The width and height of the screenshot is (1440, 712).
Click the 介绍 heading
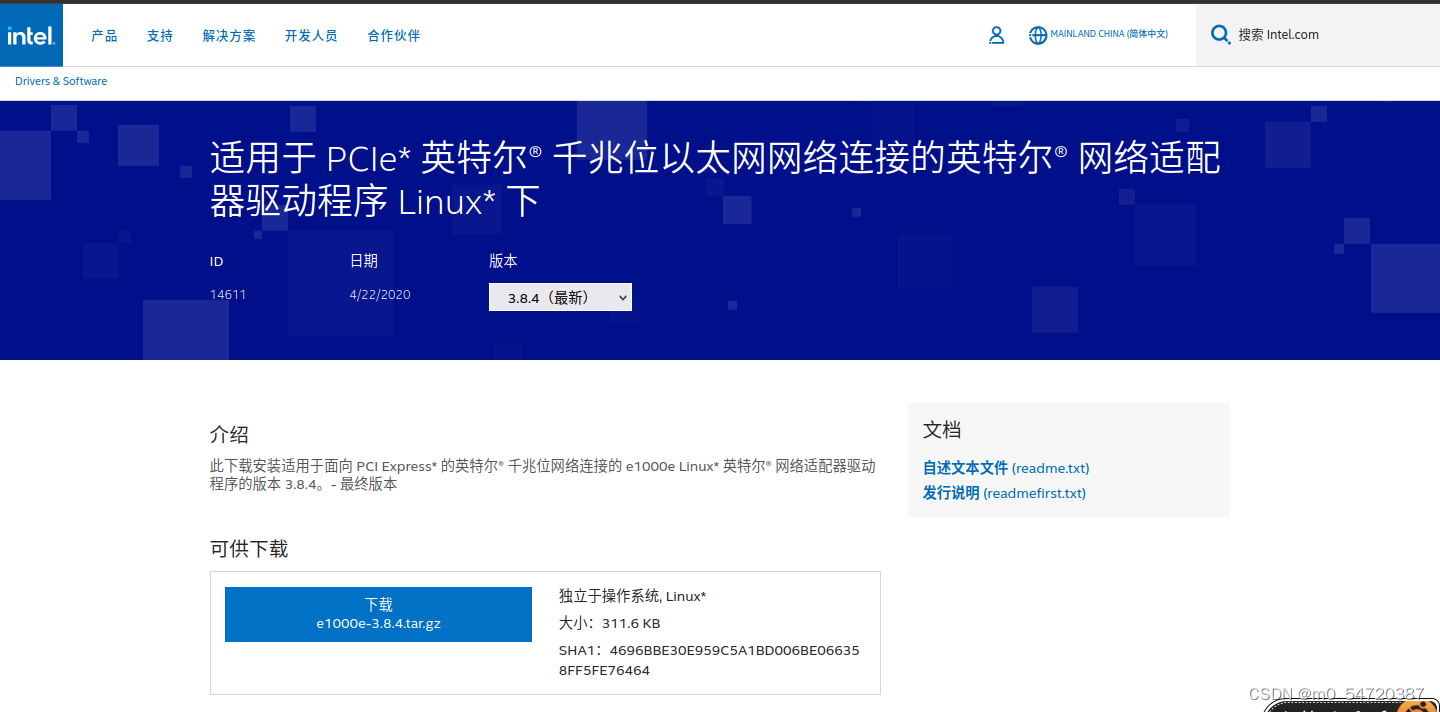coord(229,435)
